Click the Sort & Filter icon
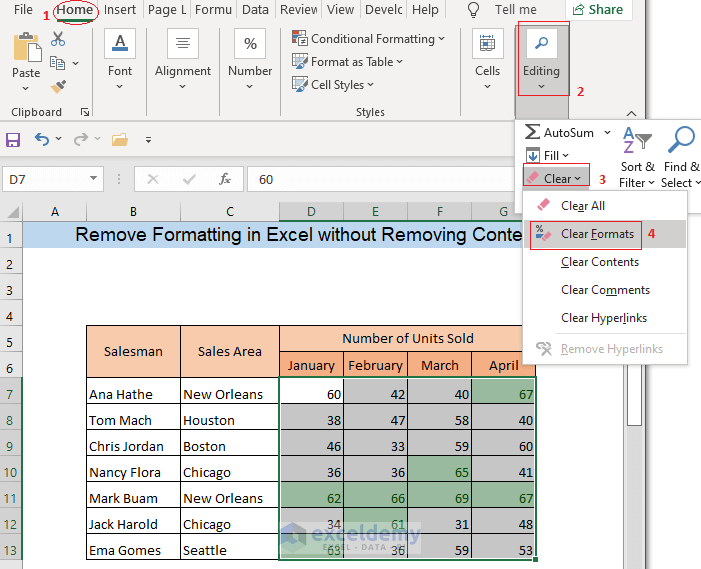 click(637, 140)
